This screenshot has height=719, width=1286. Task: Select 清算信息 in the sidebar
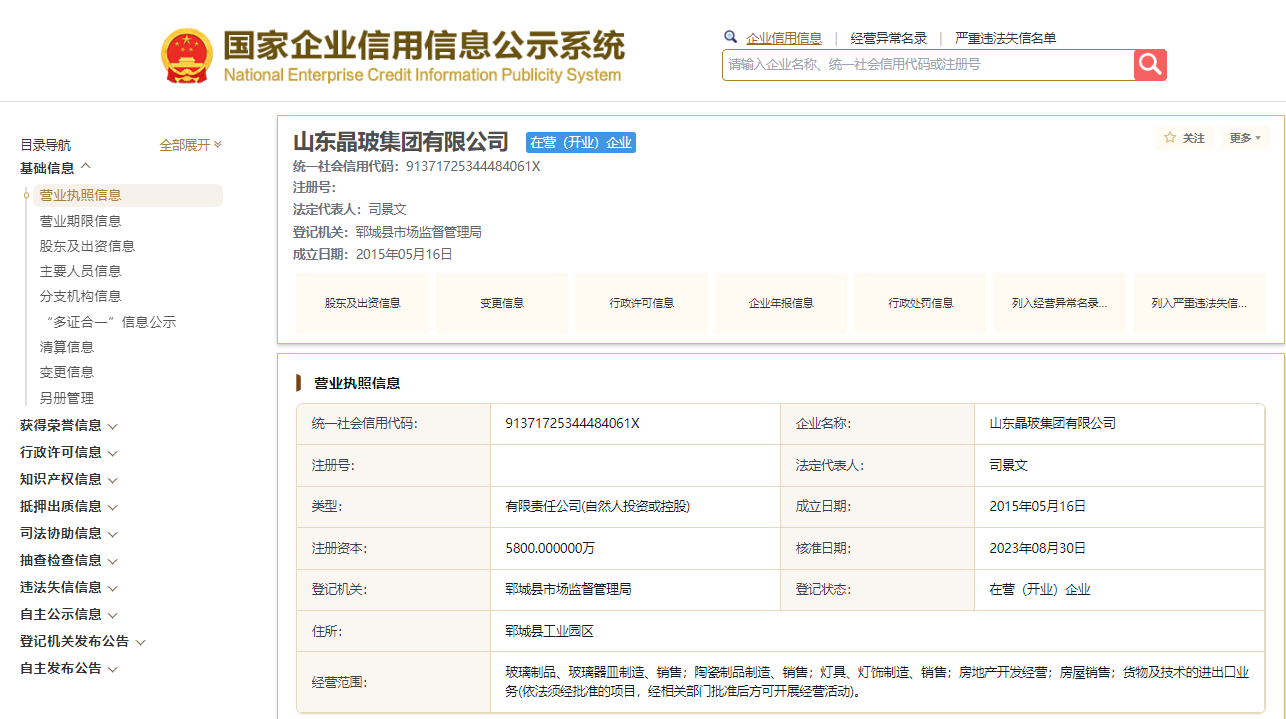pos(66,347)
